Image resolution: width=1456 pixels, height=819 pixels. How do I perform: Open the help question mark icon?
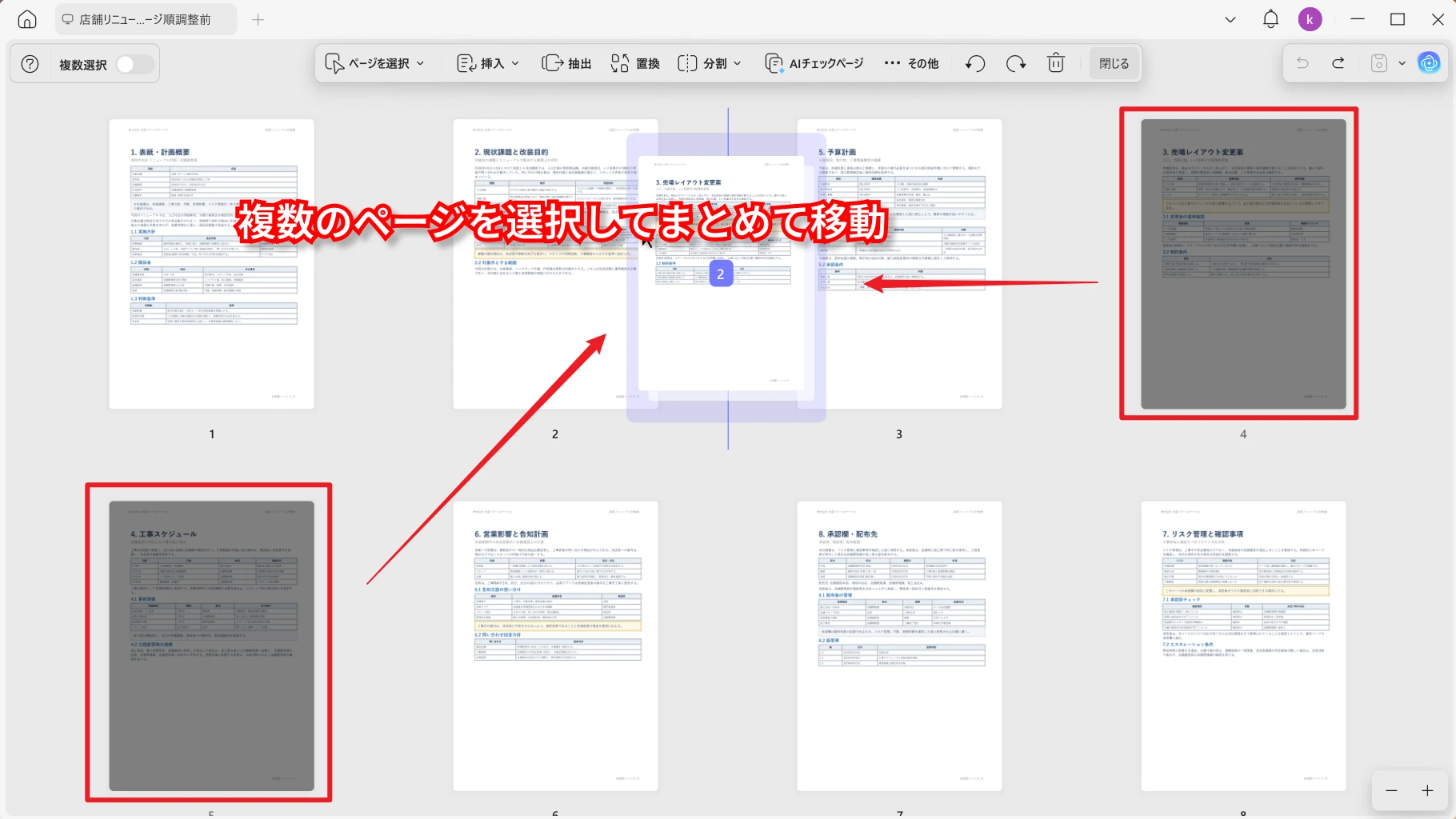coord(30,64)
